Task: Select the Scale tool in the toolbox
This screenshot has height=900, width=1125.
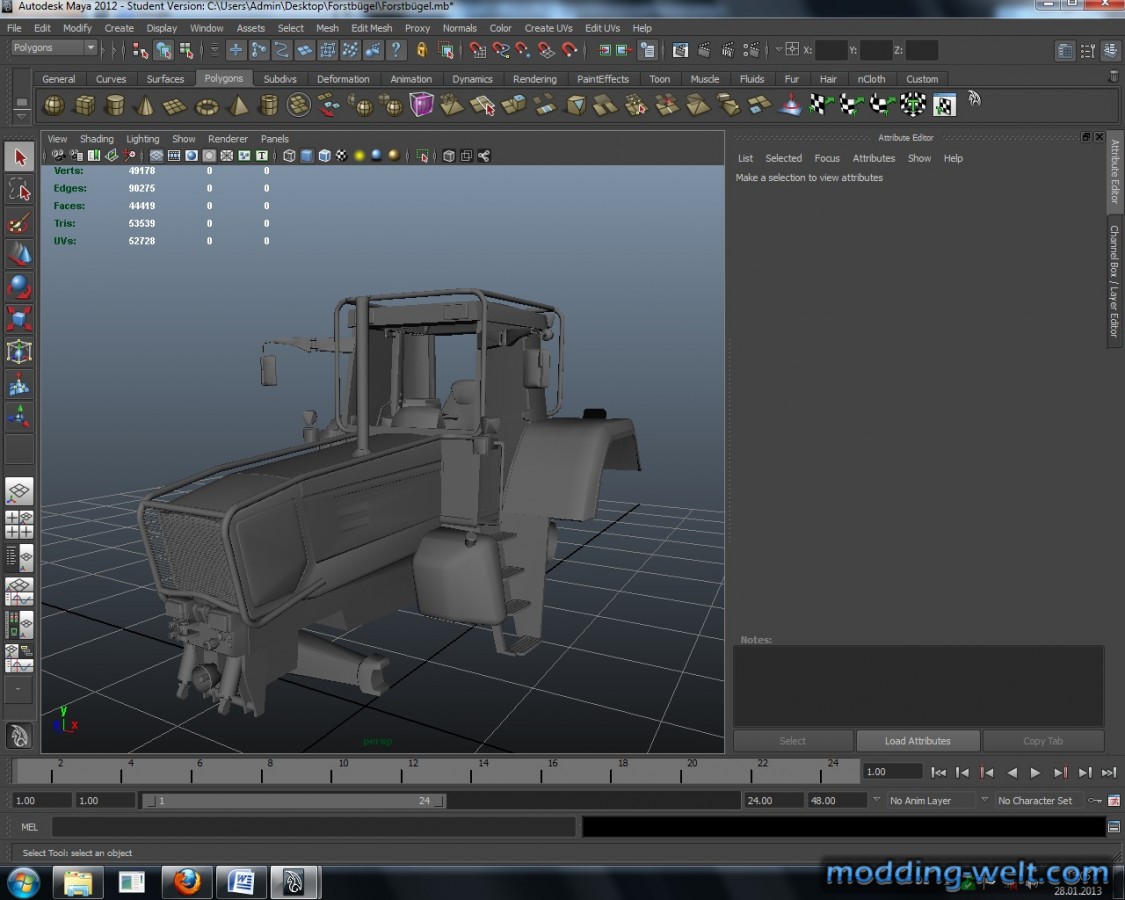Action: point(19,319)
